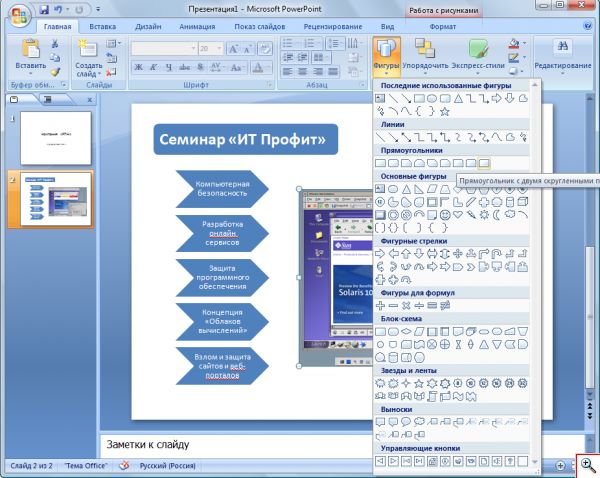Open the font size 20 dropdown
600x478 pixels.
[x=219, y=49]
